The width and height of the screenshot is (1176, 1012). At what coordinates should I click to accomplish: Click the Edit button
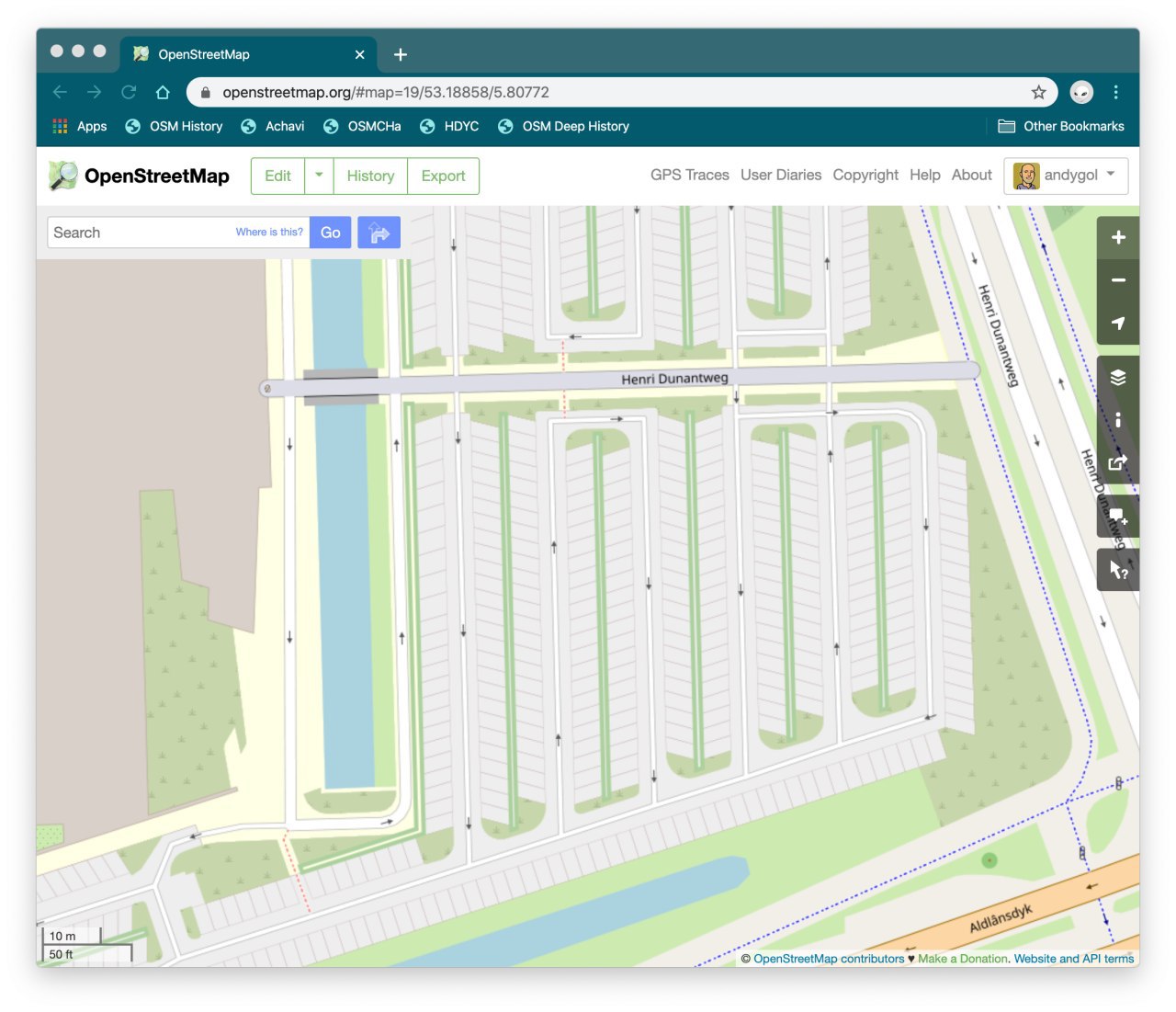pyautogui.click(x=277, y=176)
